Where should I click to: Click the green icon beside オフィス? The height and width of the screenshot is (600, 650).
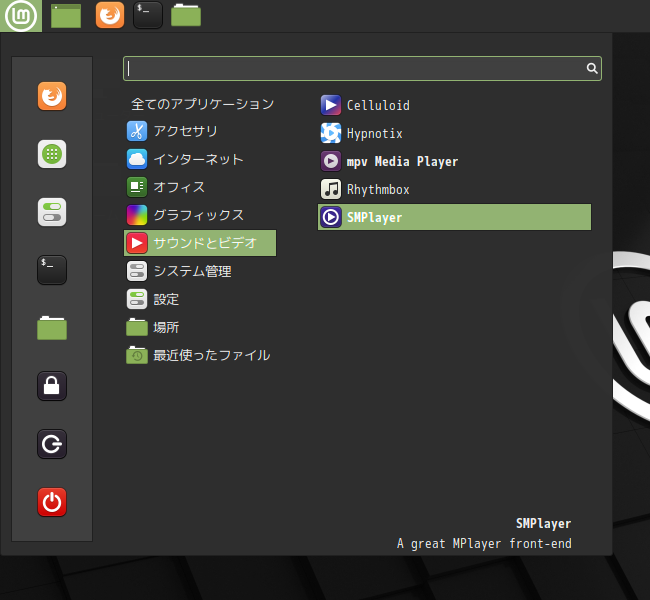pyautogui.click(x=137, y=187)
